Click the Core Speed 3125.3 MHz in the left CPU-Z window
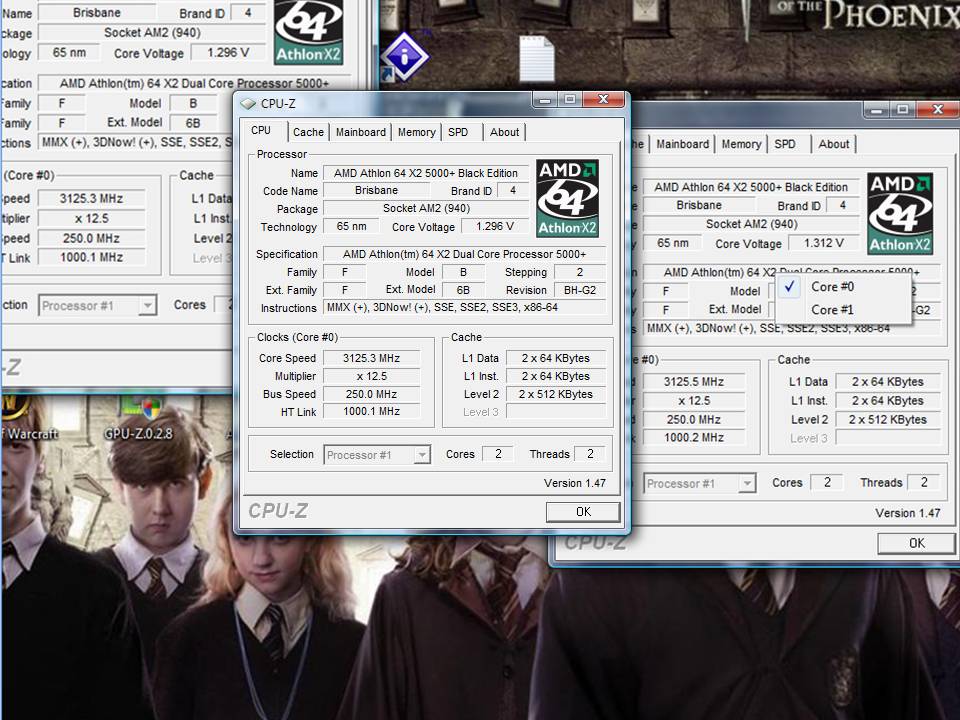Image resolution: width=960 pixels, height=720 pixels. (x=91, y=198)
